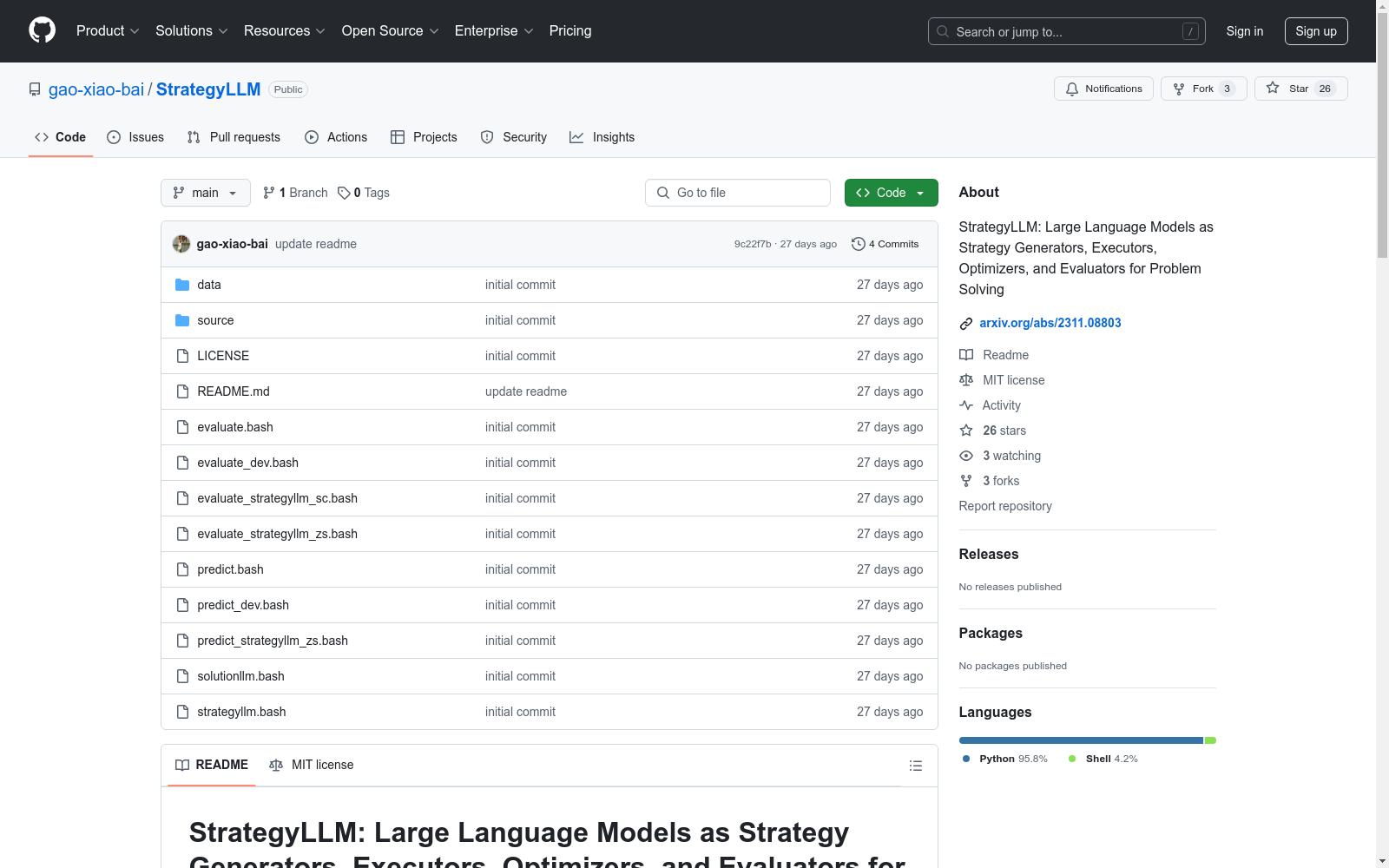Switch to the Projects tab

[424, 137]
